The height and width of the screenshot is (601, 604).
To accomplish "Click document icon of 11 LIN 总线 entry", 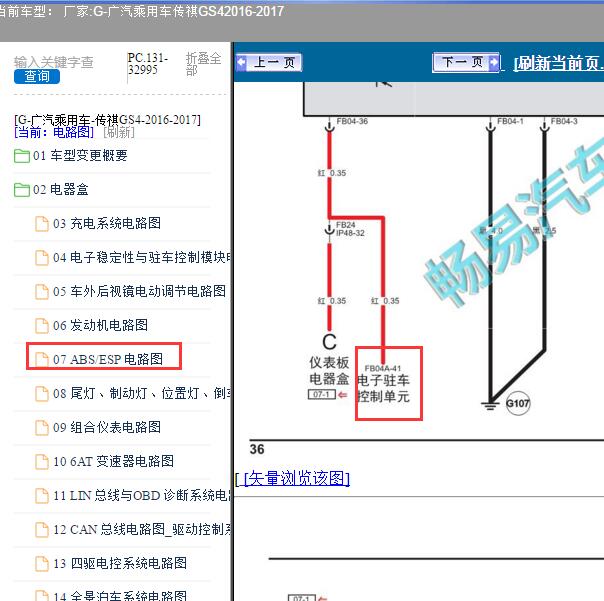I will click(x=42, y=496).
